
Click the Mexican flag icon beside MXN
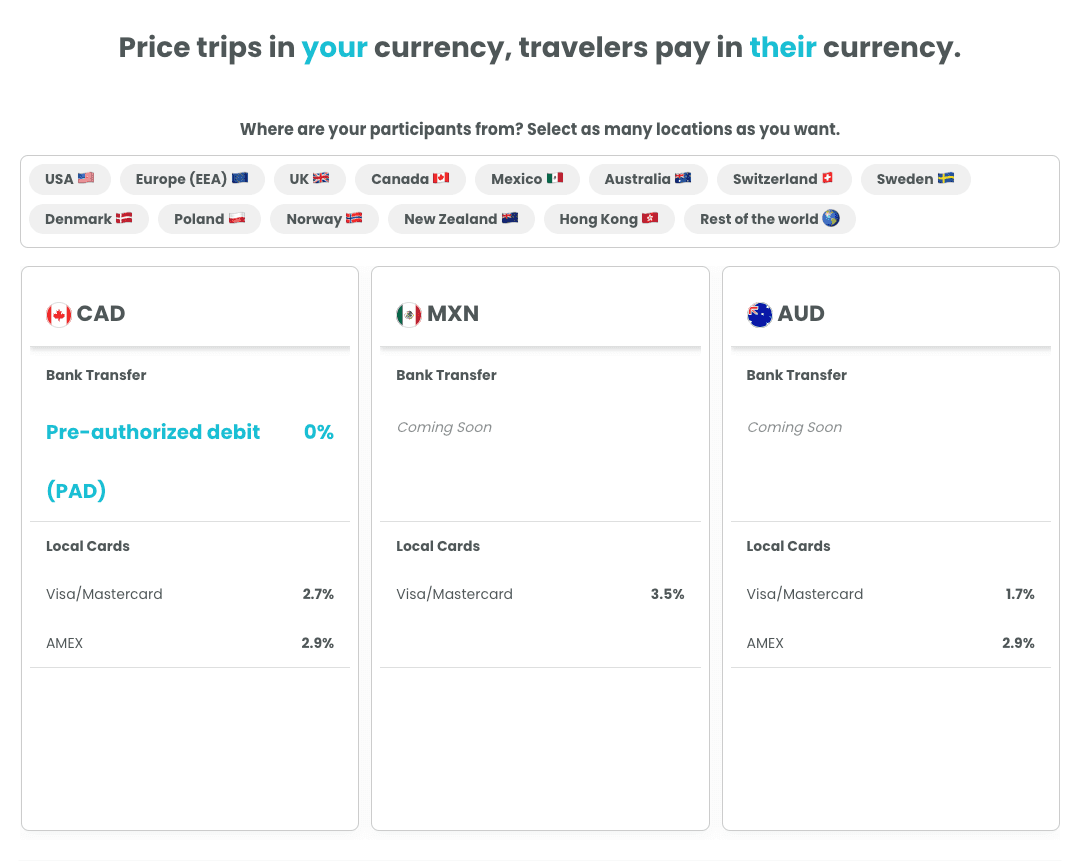point(409,315)
